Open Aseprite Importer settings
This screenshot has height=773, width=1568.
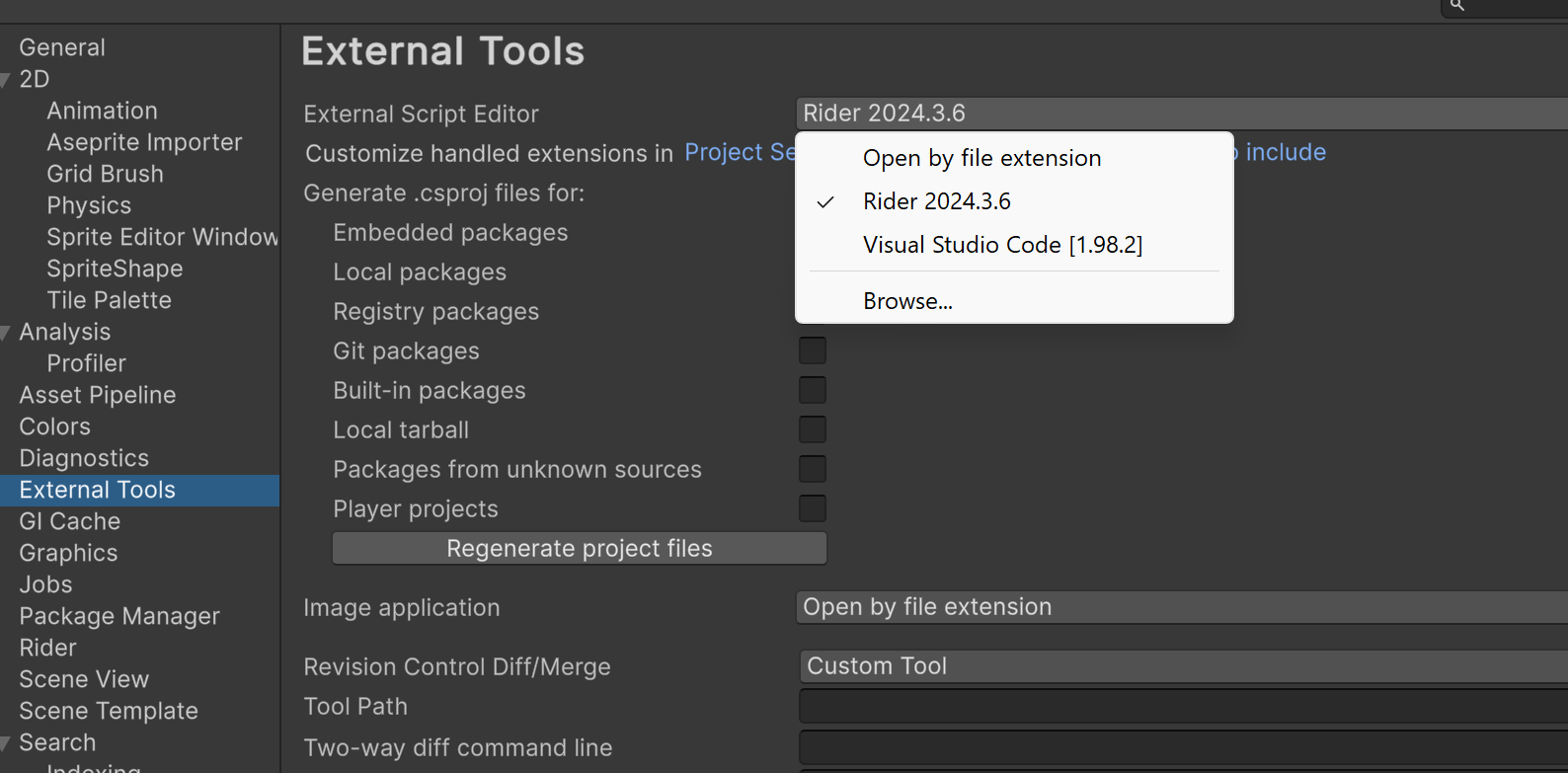click(x=144, y=142)
